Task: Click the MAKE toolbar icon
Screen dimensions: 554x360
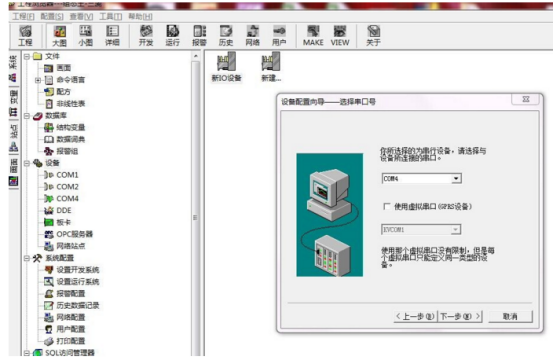Action: [x=313, y=36]
